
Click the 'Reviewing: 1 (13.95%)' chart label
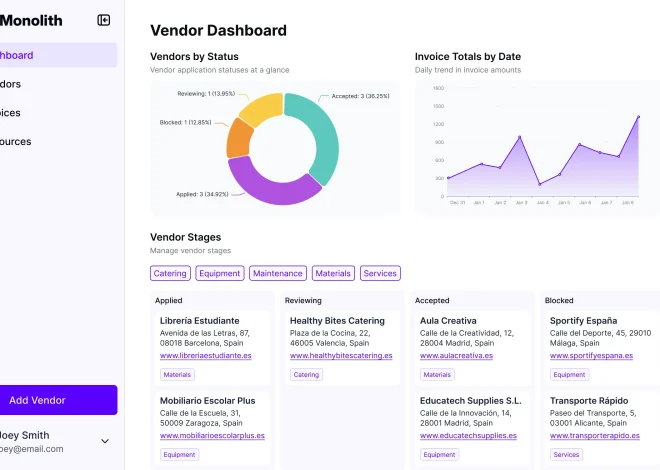[x=206, y=94]
